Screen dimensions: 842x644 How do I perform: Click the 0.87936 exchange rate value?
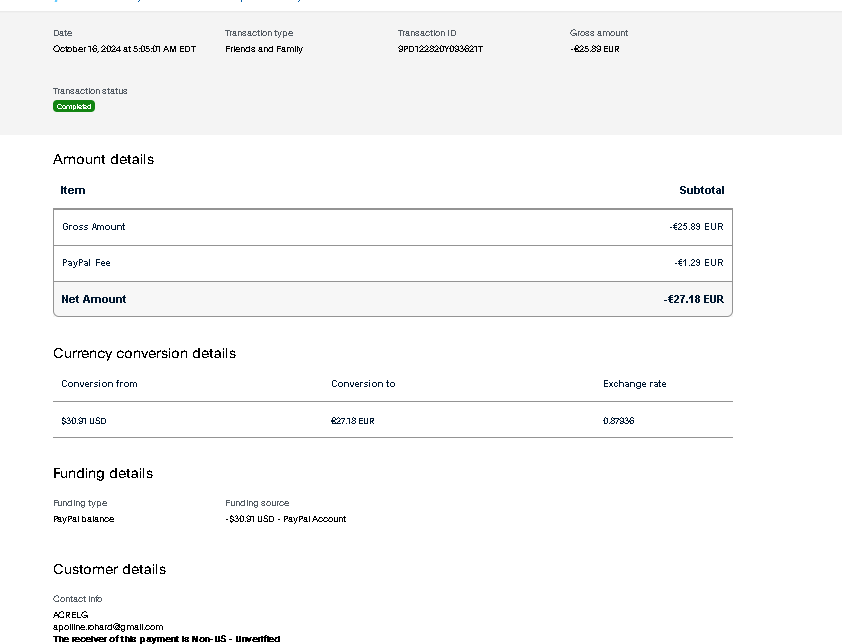618,421
